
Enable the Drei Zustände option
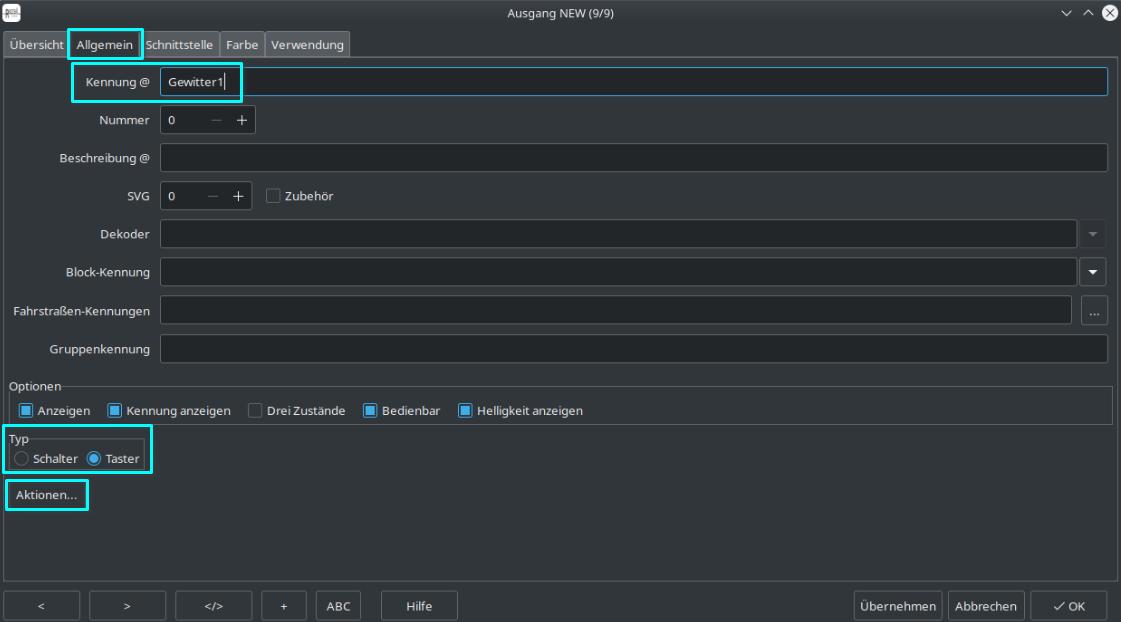coord(255,411)
